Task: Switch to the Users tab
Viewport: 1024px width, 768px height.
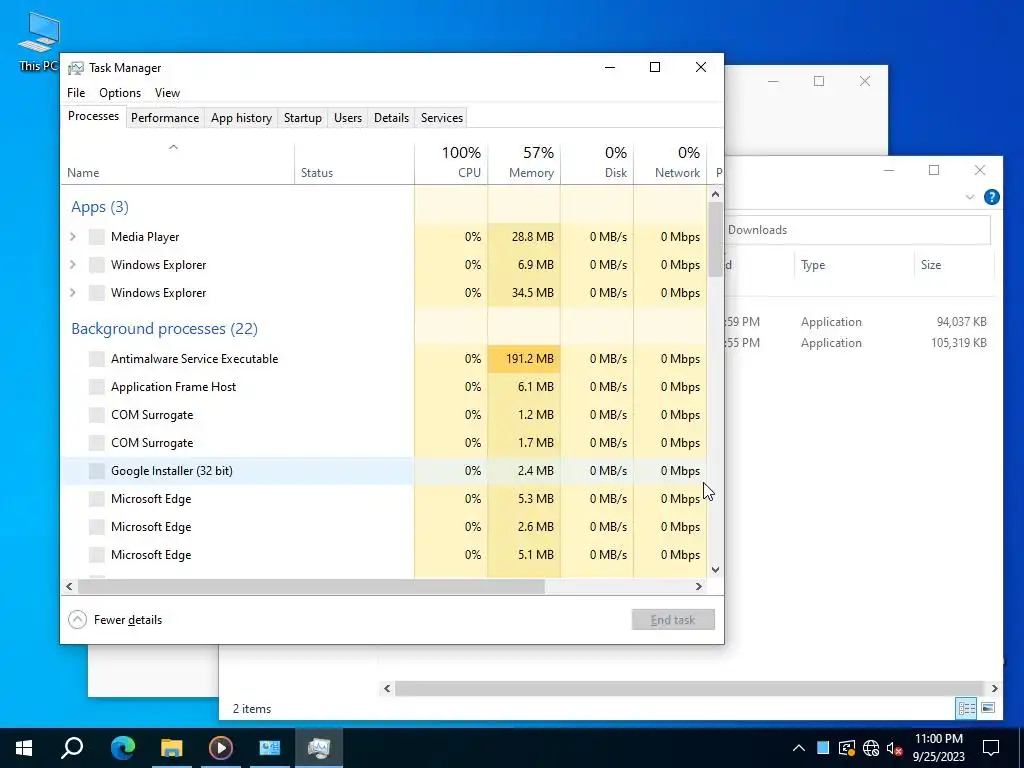Action: pos(347,118)
